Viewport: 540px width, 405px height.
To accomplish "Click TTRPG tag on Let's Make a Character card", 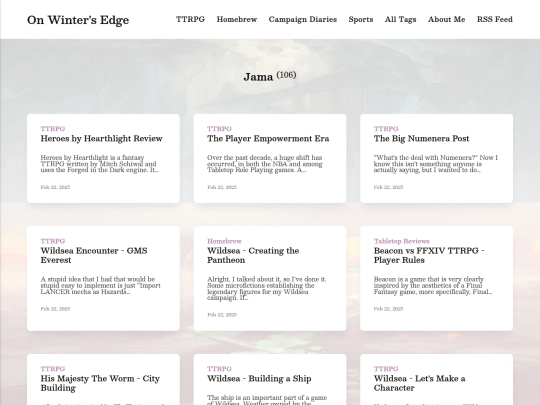I will click(x=386, y=369).
